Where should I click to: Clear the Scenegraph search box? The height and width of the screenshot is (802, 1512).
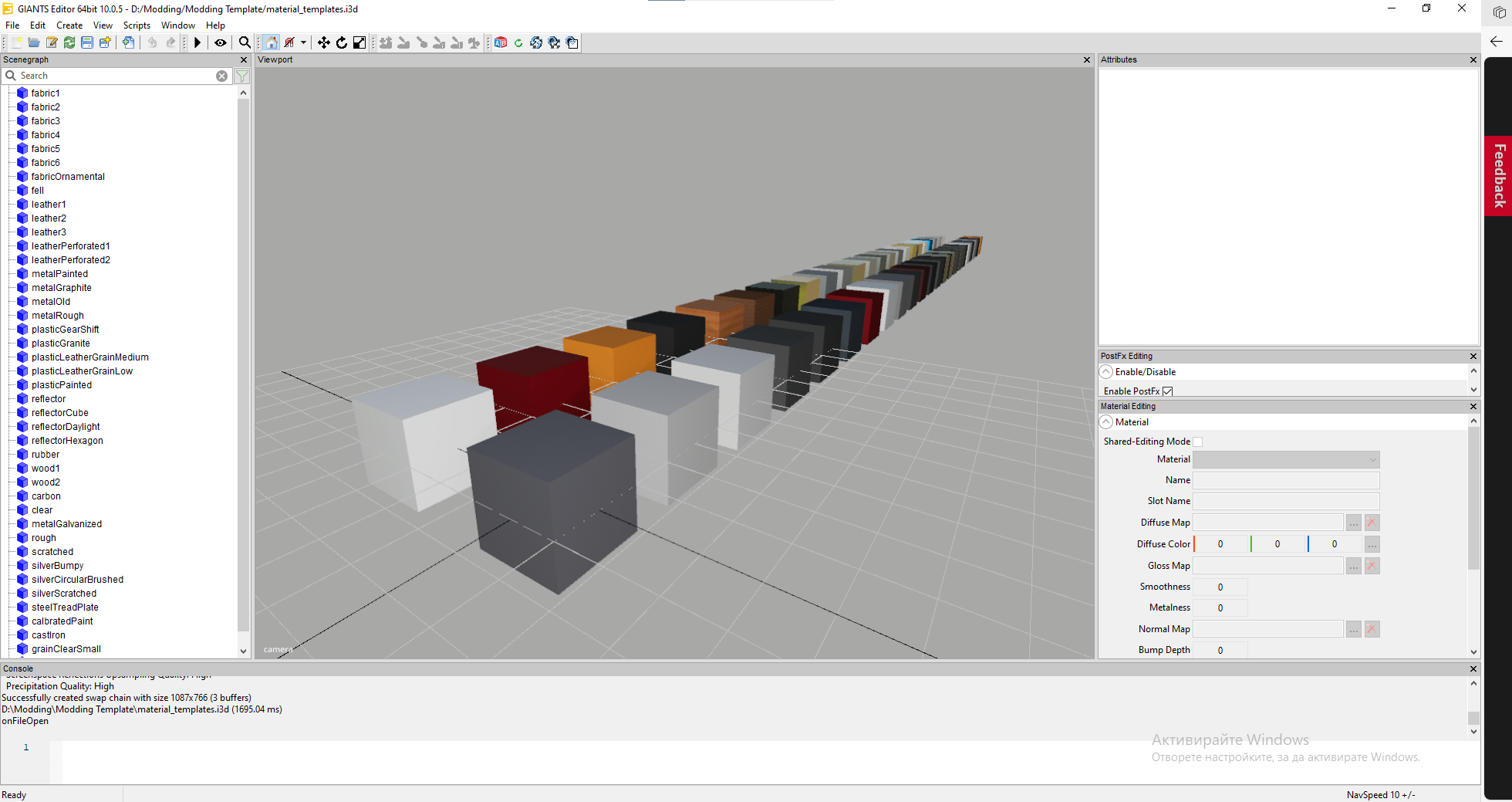(x=221, y=76)
